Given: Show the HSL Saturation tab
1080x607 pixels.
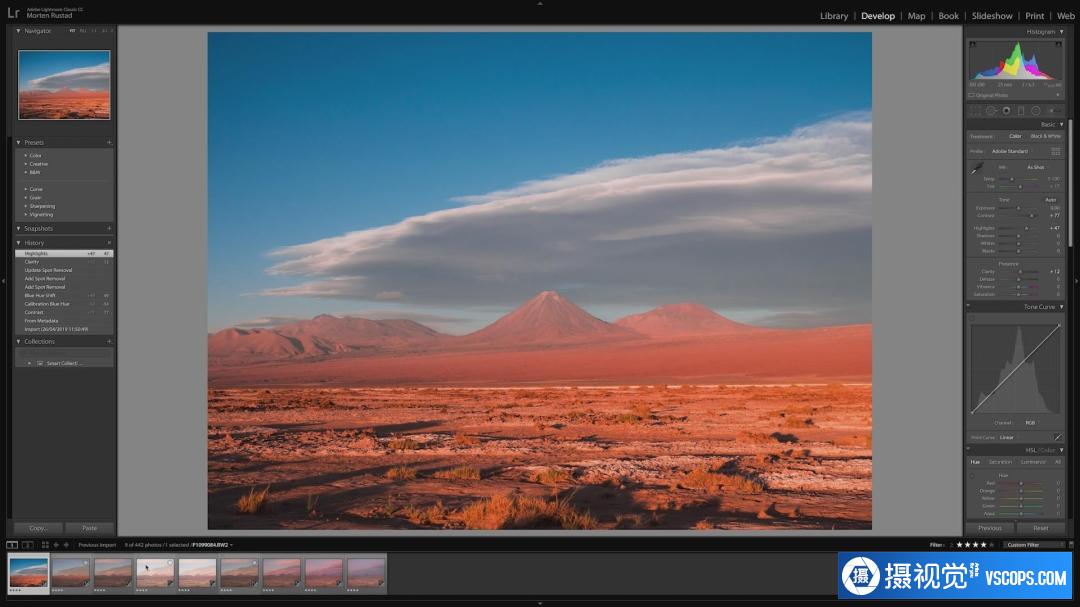Looking at the screenshot, I should [1000, 462].
